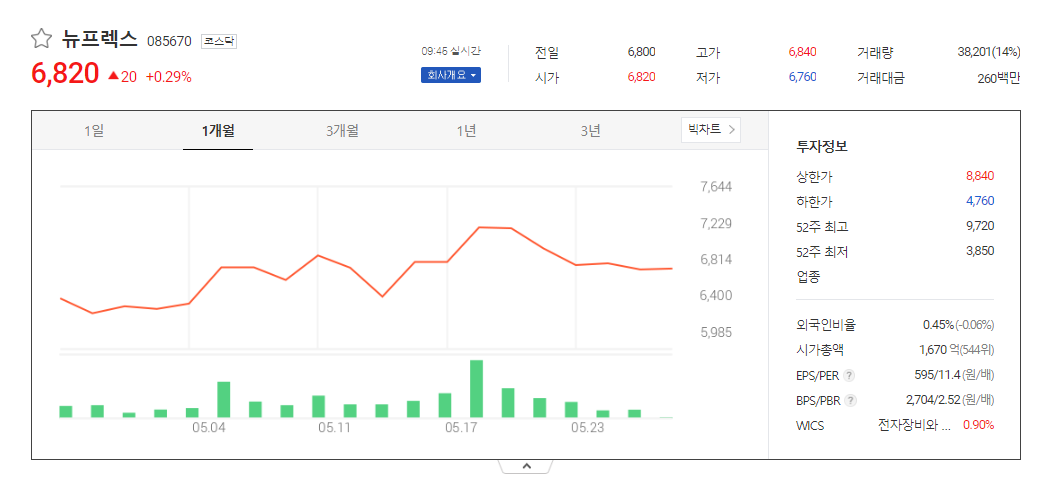Screen dimensions: 1046x481
Task: Click the 52주 최고 value 9,720
Action: point(980,226)
